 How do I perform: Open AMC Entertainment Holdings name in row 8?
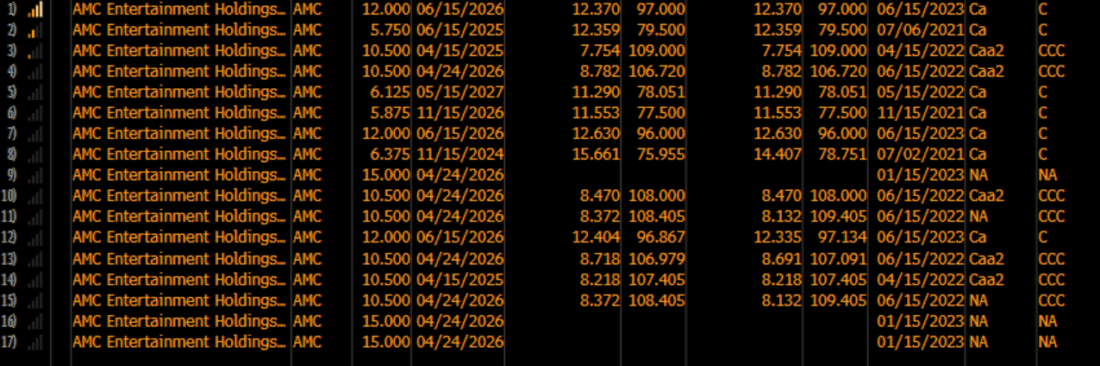[x=179, y=155]
